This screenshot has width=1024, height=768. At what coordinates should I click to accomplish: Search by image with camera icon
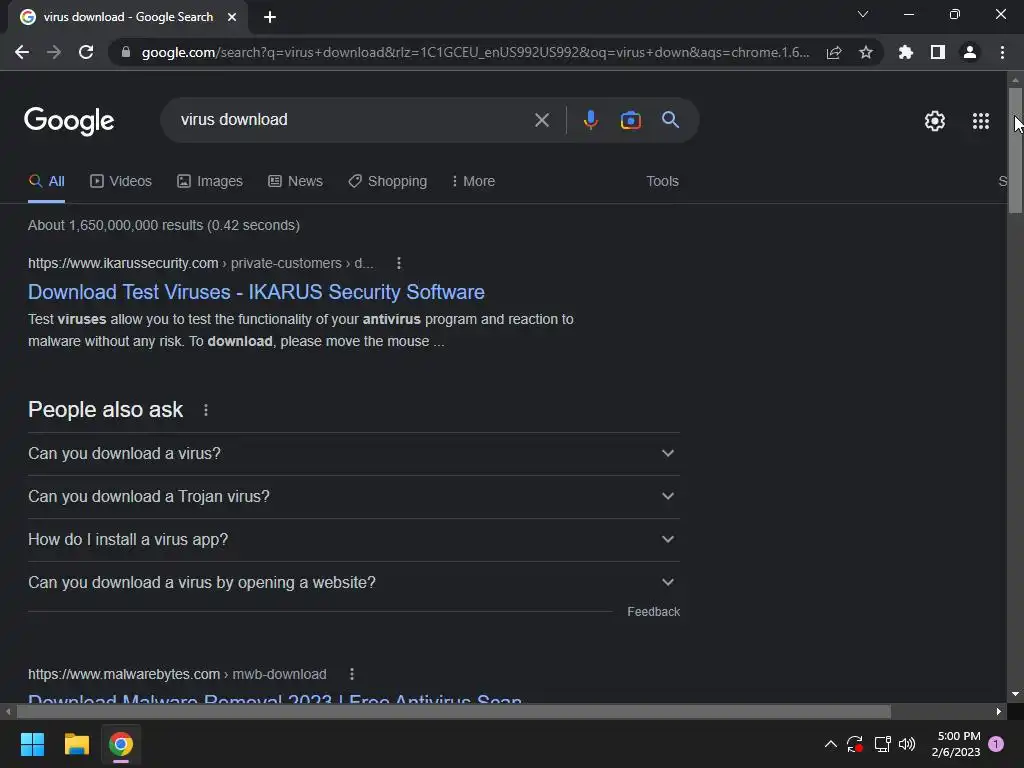tap(630, 120)
